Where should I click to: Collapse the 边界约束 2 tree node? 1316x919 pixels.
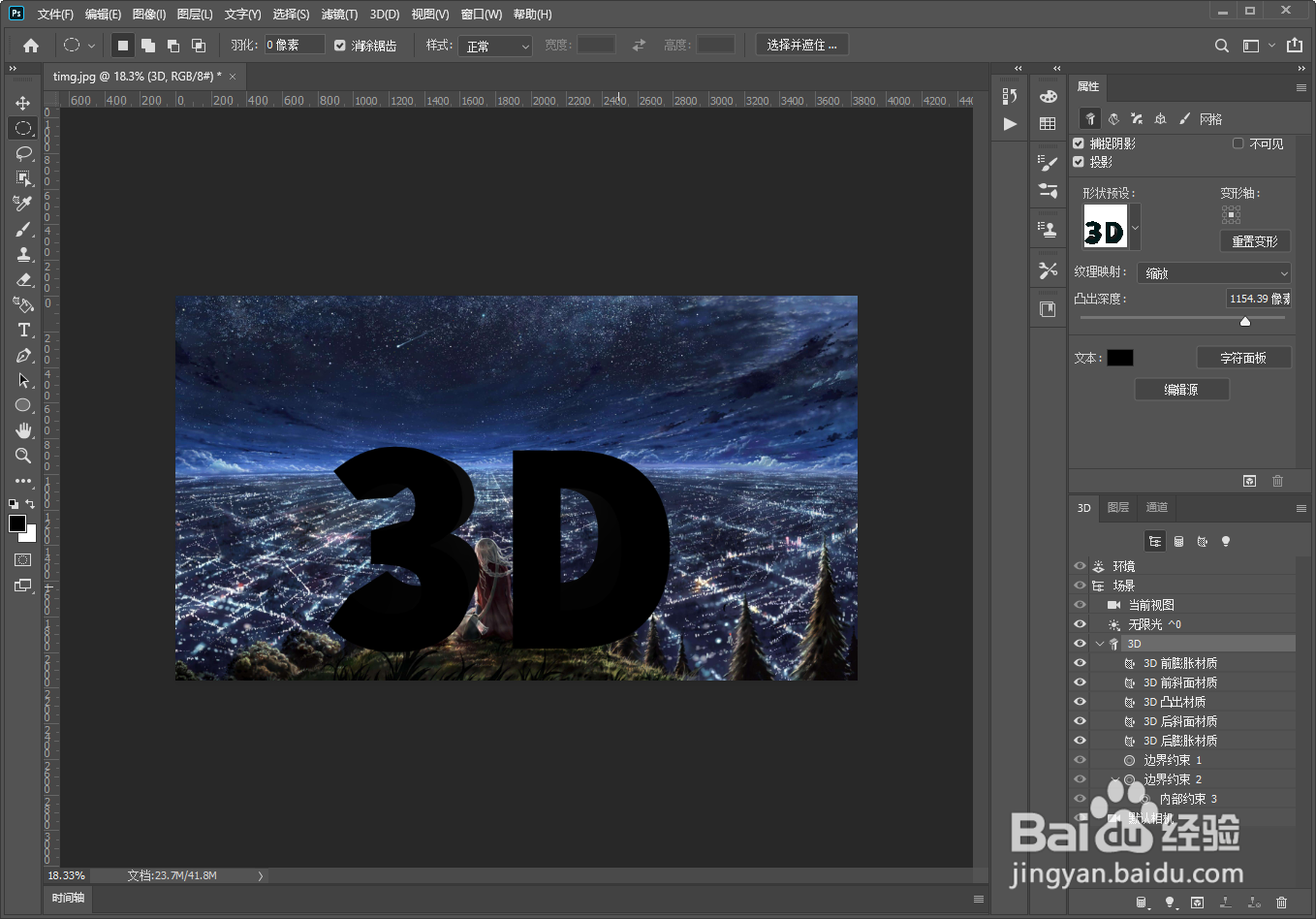pyautogui.click(x=1114, y=779)
